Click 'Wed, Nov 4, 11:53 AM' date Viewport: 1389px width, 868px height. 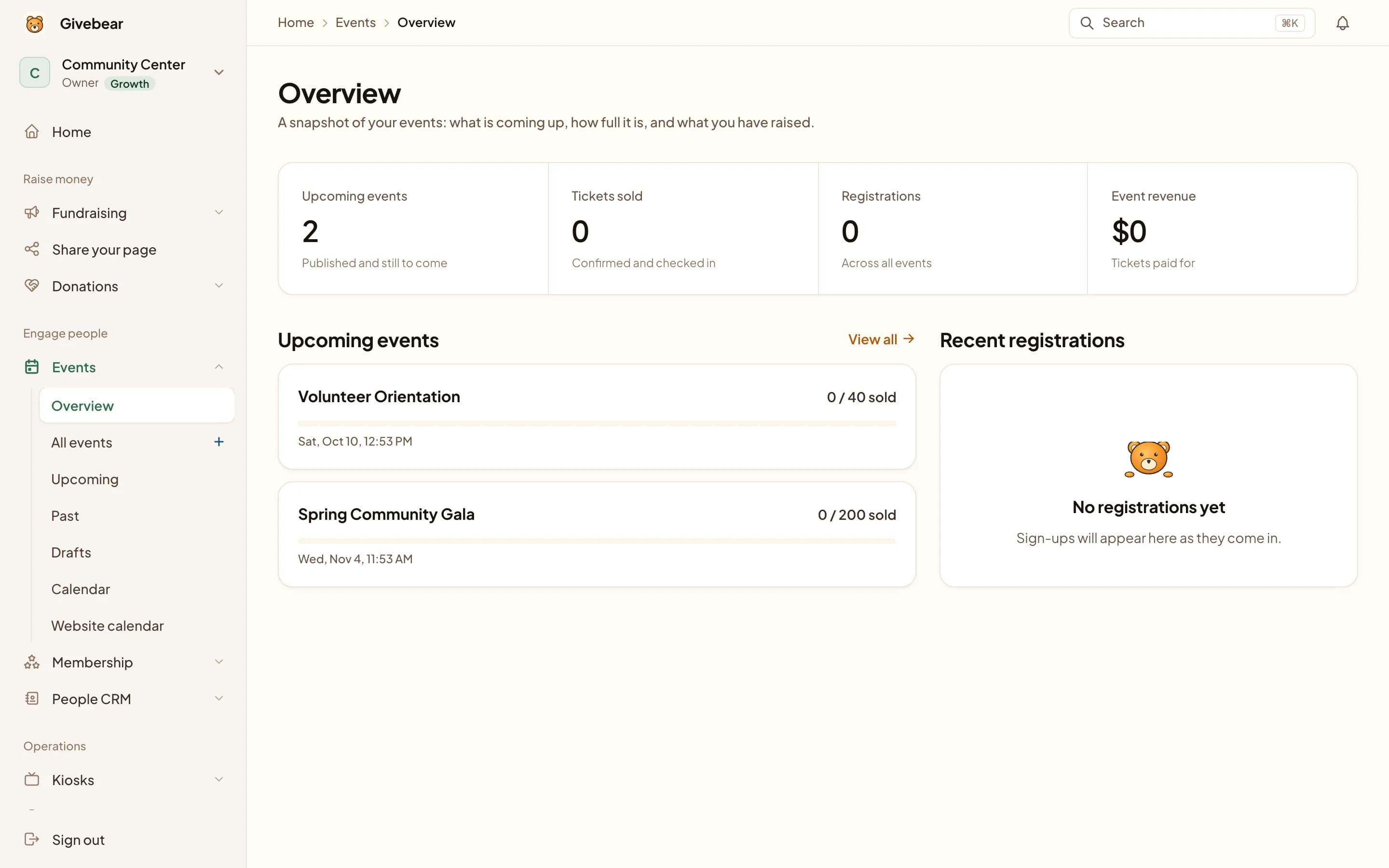click(354, 559)
